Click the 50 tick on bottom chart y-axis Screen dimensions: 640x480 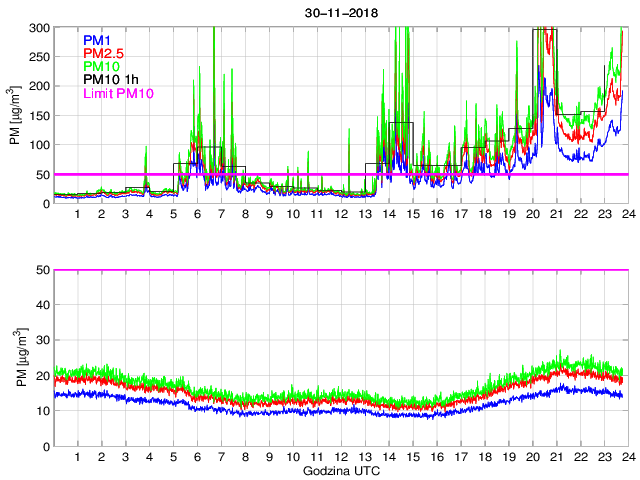coord(42,270)
